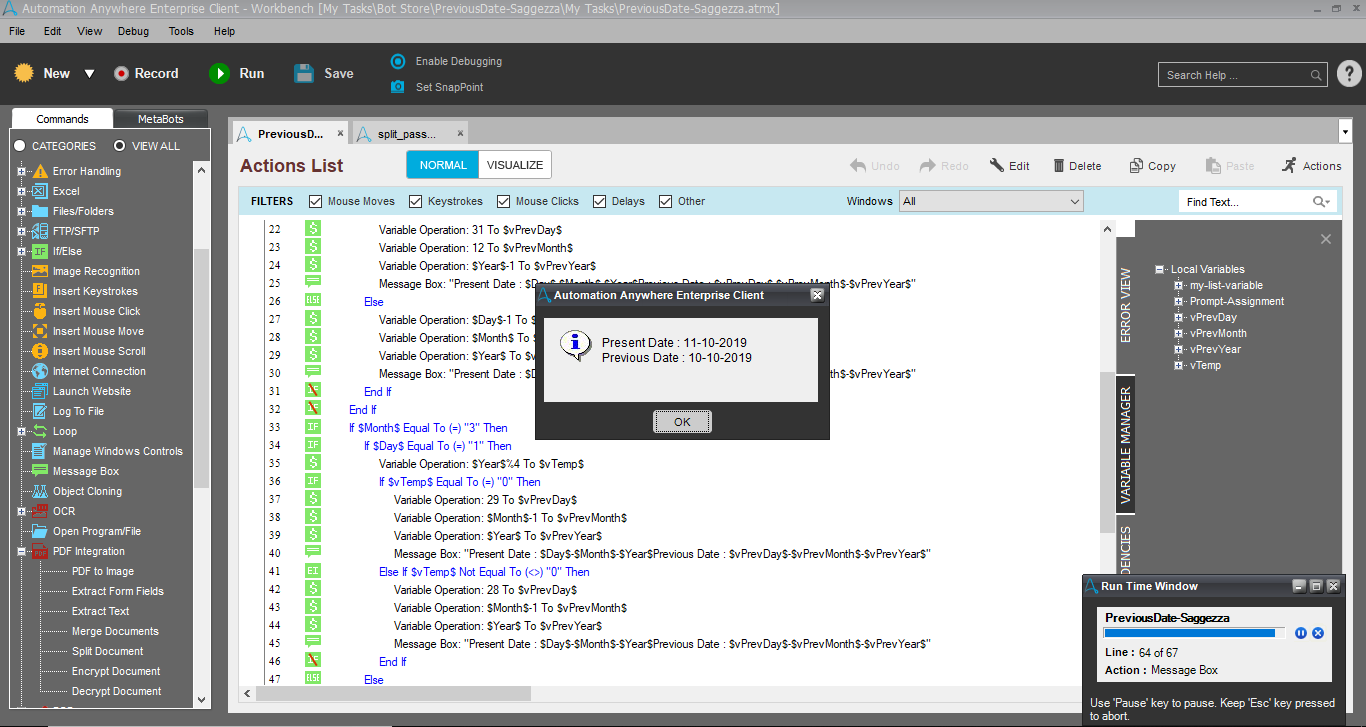Select the Image Recognition command icon
This screenshot has width=1366, height=727.
point(40,271)
